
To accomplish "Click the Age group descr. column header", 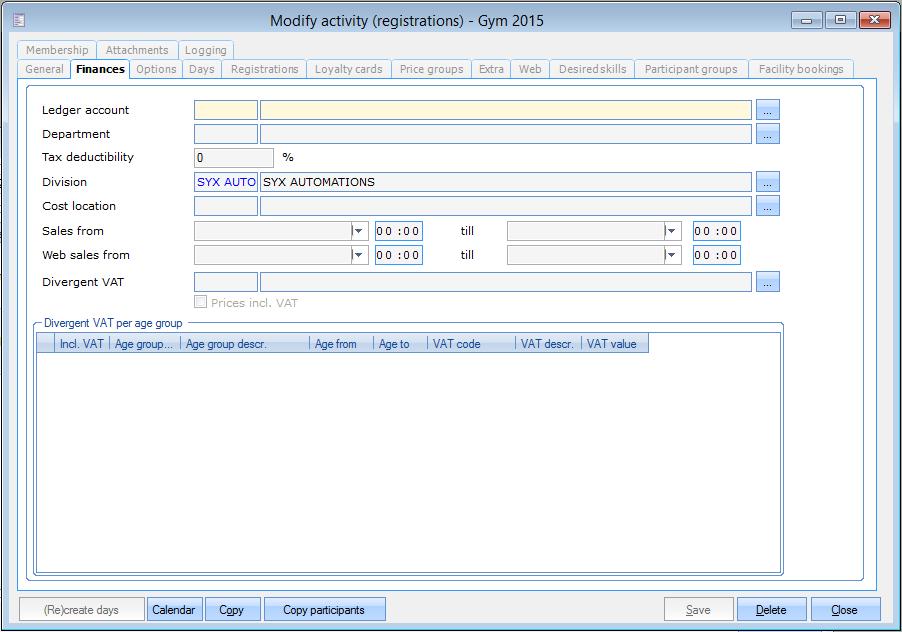I will point(244,344).
